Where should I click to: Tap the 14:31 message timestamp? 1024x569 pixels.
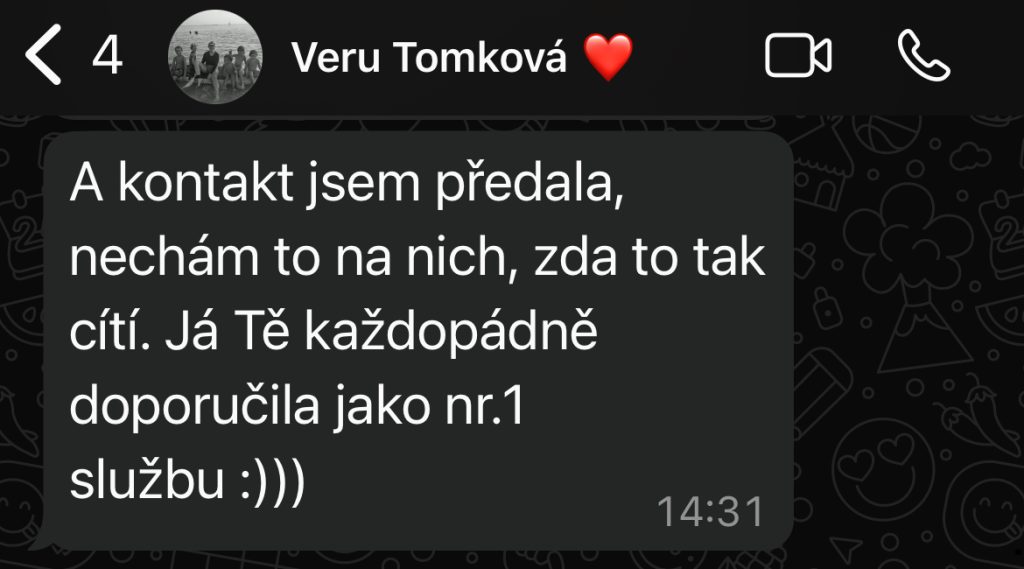(711, 512)
